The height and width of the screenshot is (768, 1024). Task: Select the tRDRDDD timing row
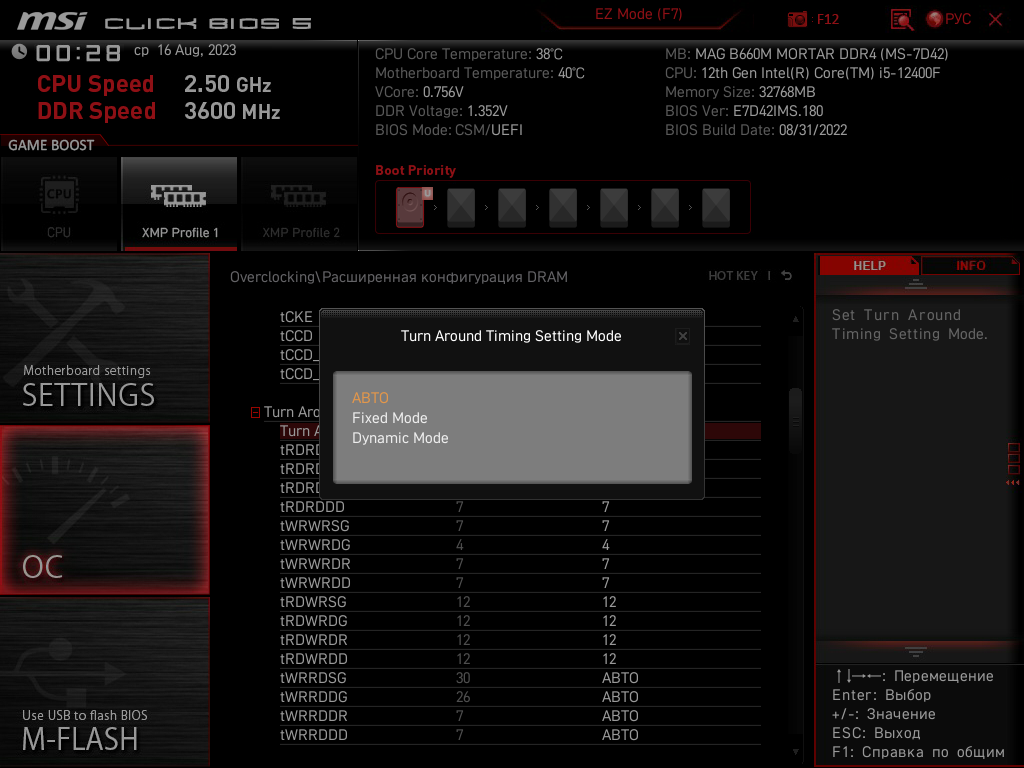pyautogui.click(x=520, y=507)
